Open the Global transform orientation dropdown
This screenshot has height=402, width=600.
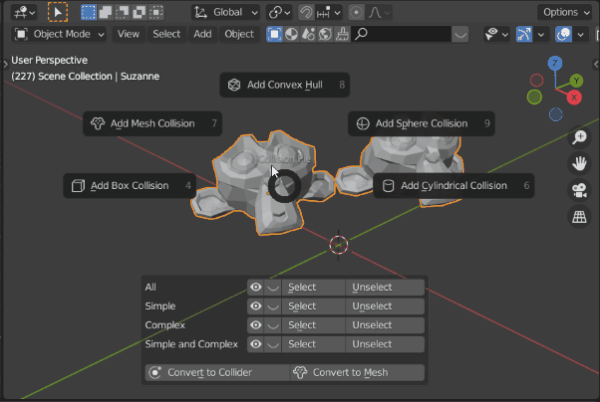click(x=226, y=13)
